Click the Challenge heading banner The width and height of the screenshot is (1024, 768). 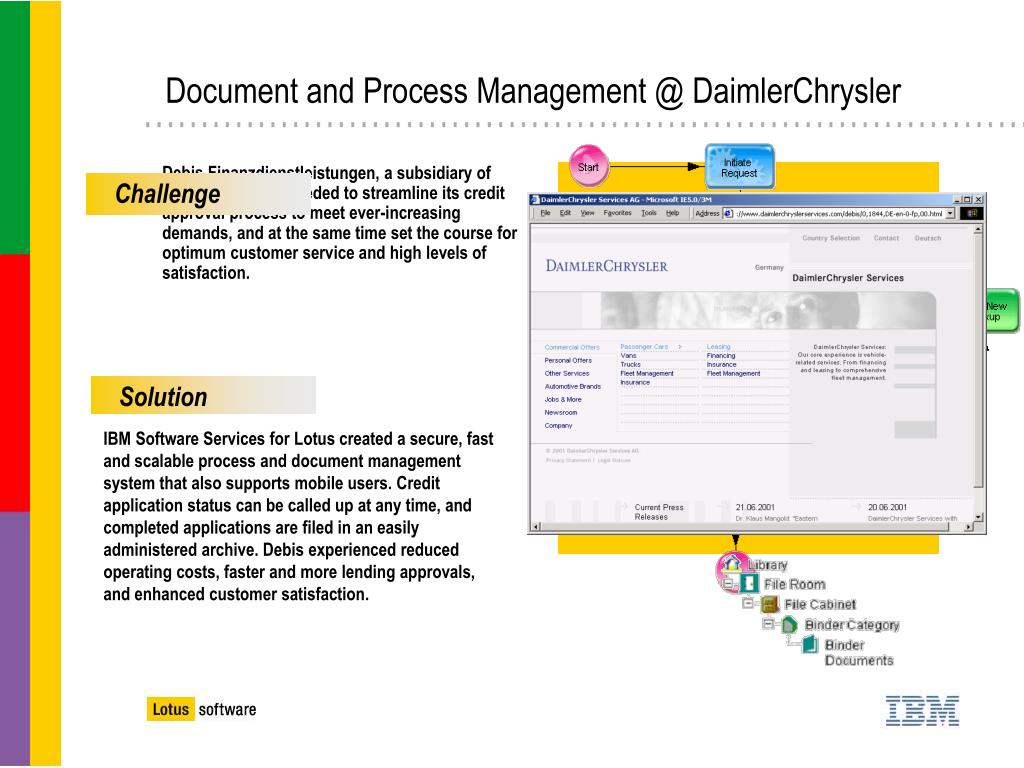(x=199, y=194)
